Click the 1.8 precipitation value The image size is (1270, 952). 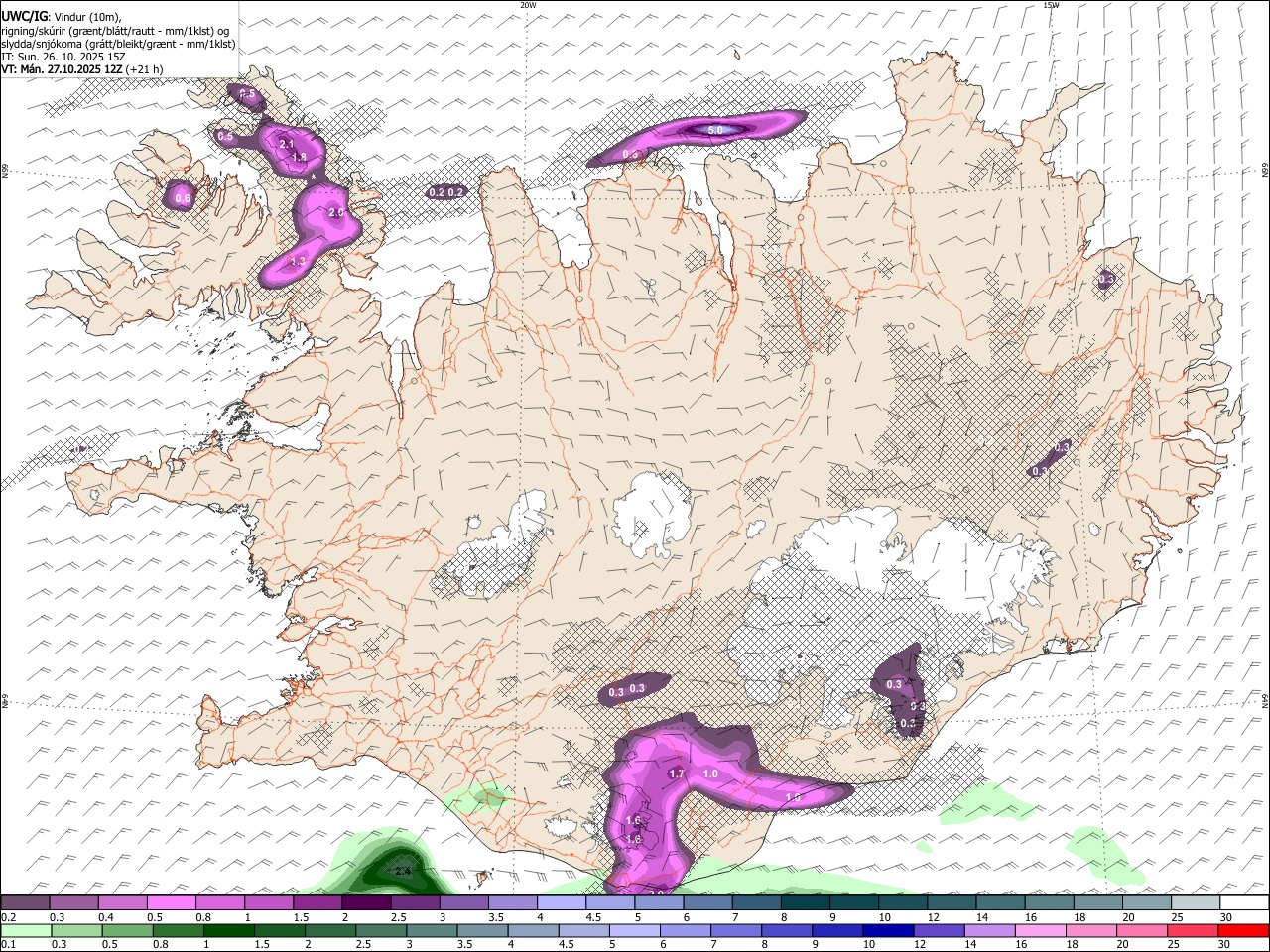pyautogui.click(x=299, y=158)
